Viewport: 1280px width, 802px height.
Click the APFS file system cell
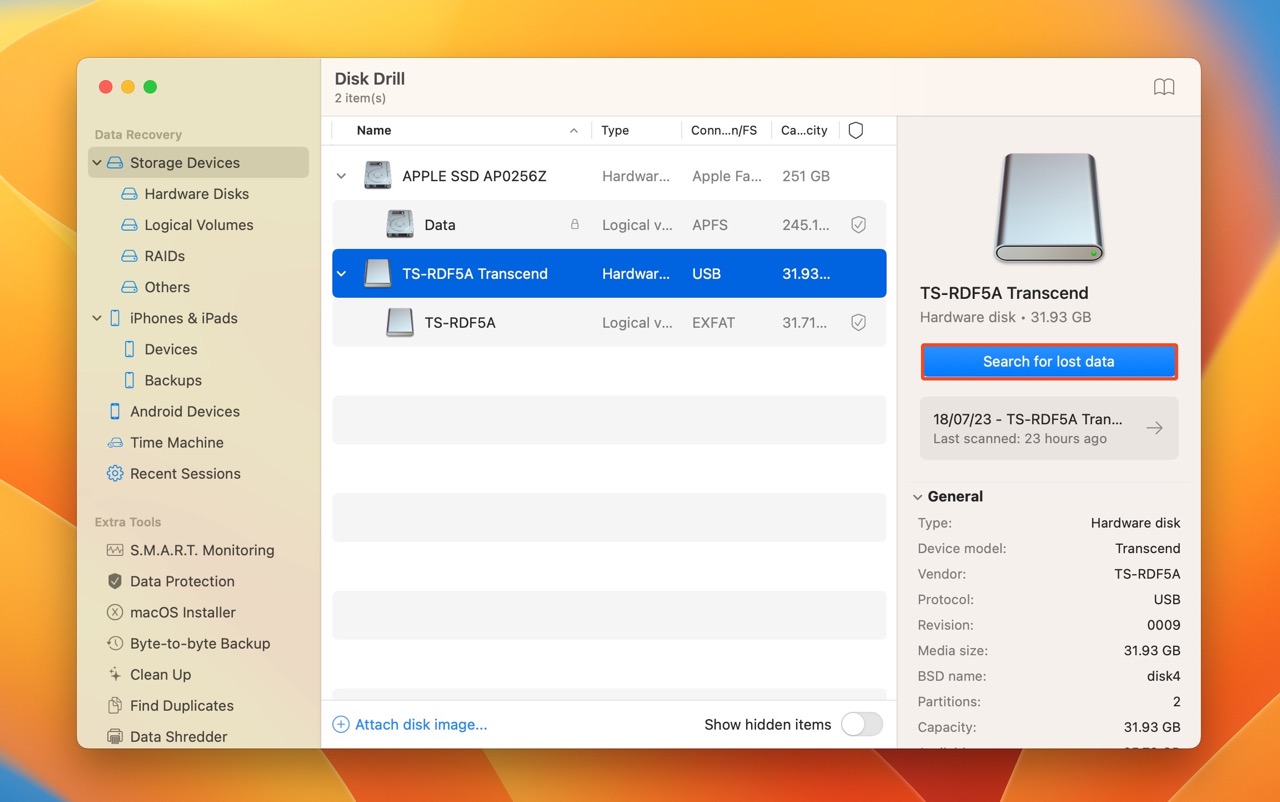[710, 225]
